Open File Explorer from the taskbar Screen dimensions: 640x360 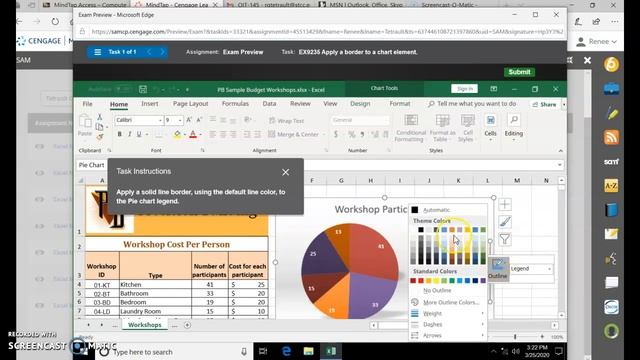309,351
